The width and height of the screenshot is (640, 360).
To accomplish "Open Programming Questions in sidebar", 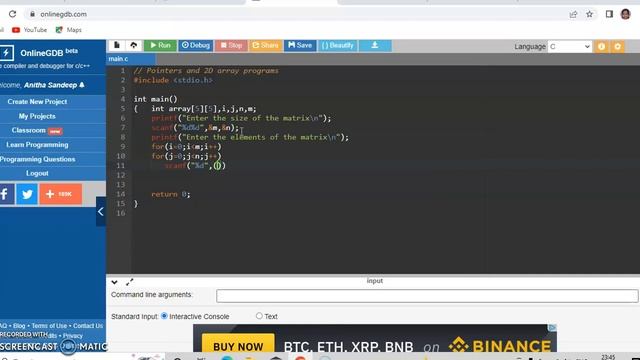I will 37,159.
